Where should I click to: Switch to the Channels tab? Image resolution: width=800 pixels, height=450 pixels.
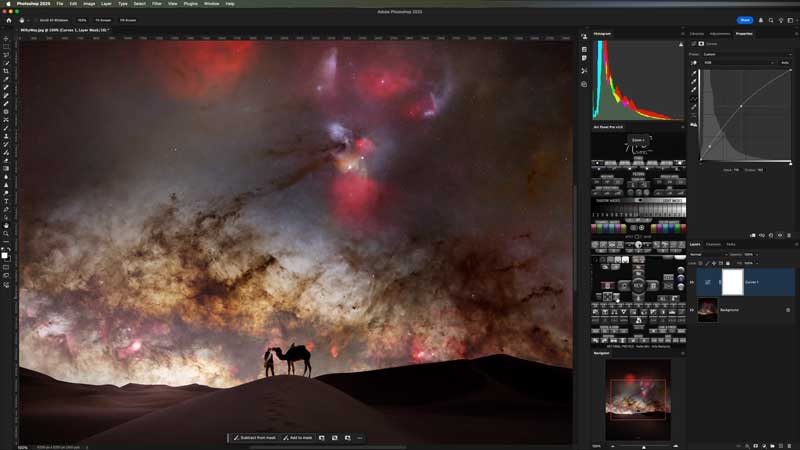point(713,244)
